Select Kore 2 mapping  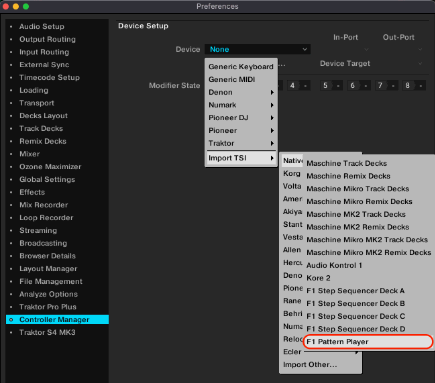318,278
